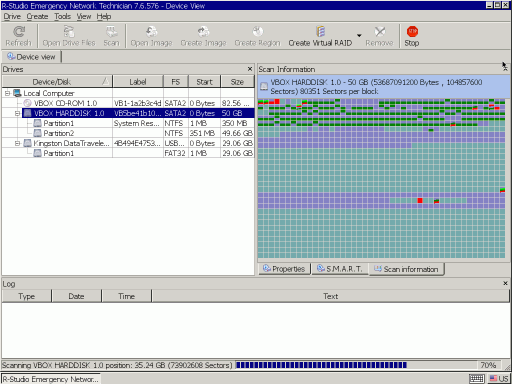
Task: Click the Scanning VBOX HARDDISK status text
Action: 117,365
